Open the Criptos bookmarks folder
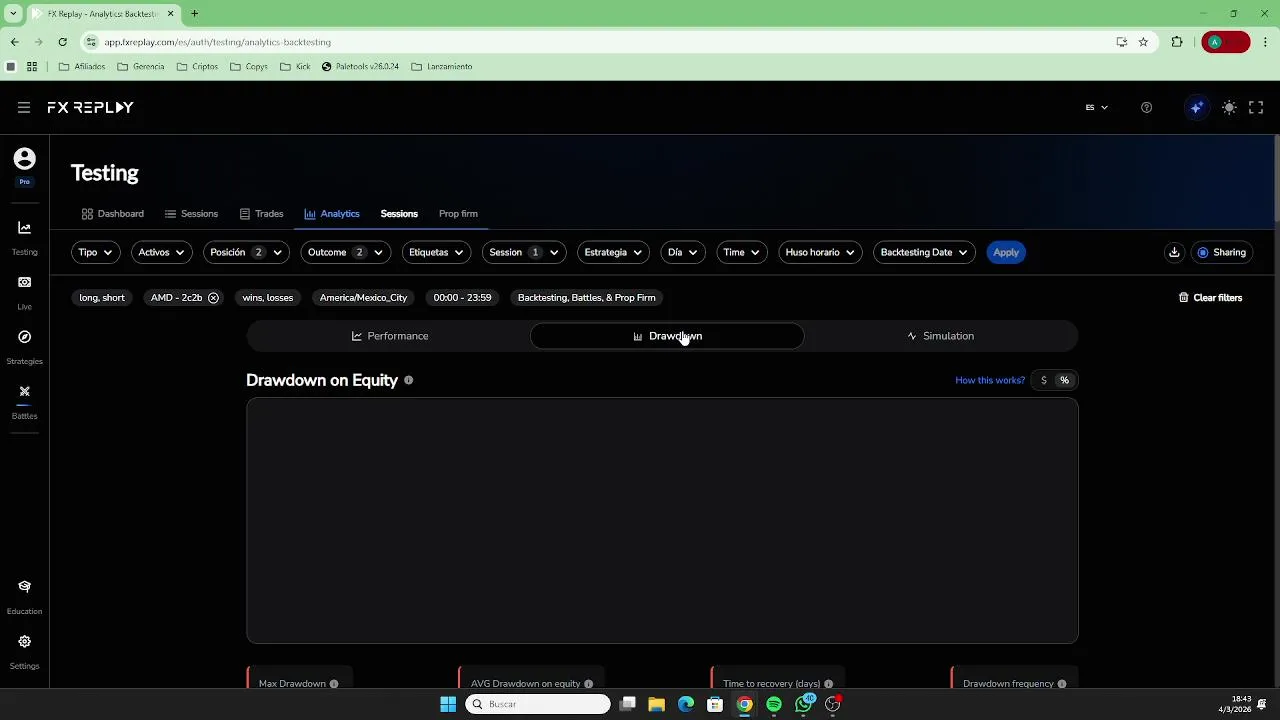 click(x=197, y=67)
